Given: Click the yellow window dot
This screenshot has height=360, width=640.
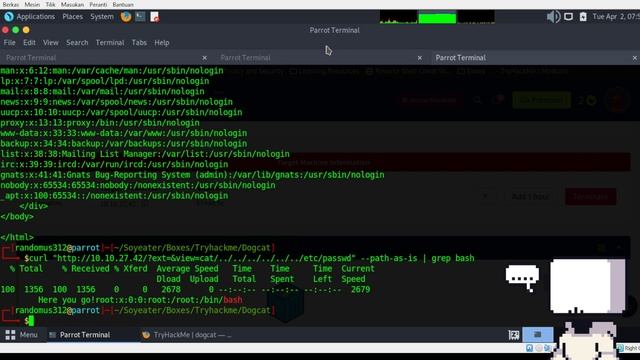Looking at the screenshot, I should coord(26,30).
